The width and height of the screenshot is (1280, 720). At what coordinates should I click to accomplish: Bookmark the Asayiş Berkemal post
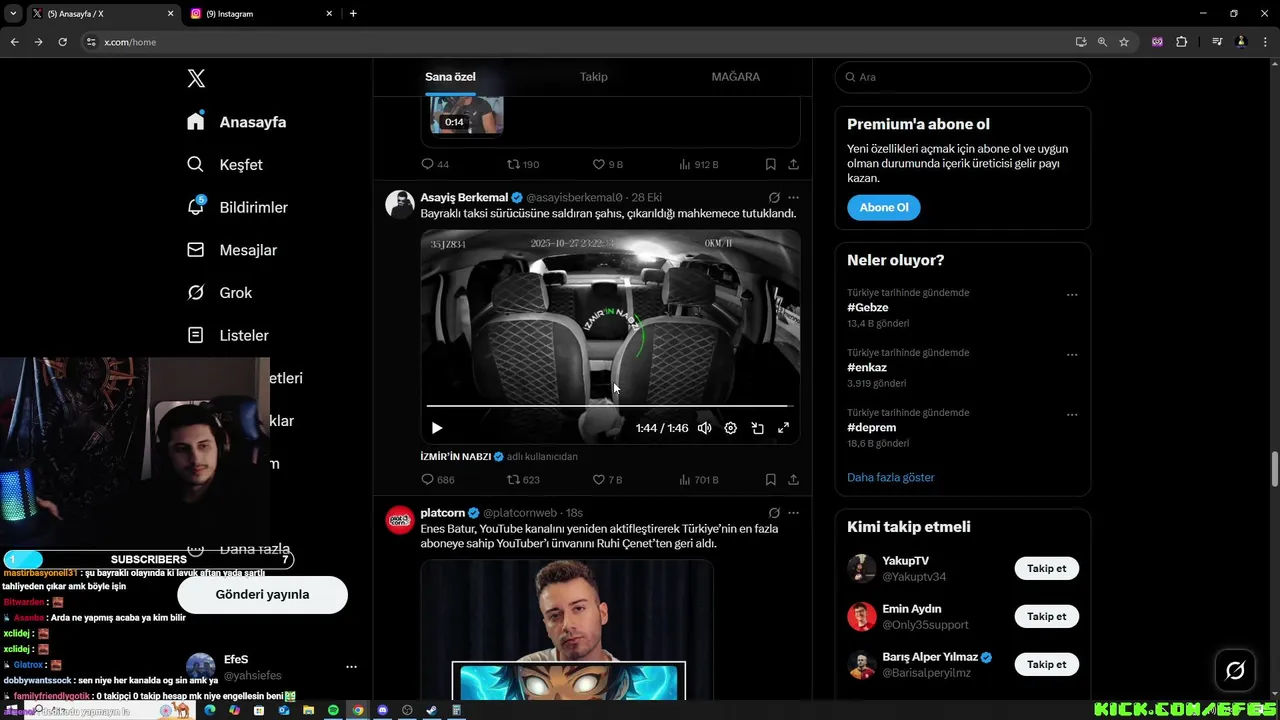[x=770, y=480]
